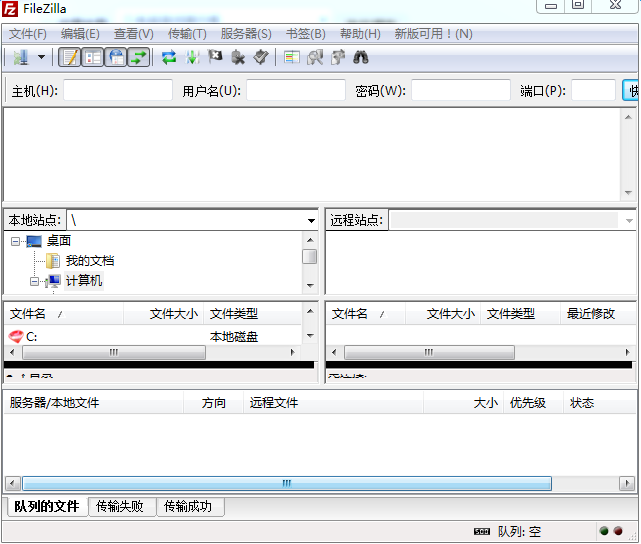Switch to 队列的文件 tab
Viewport: 641px width, 544px height.
tap(47, 506)
